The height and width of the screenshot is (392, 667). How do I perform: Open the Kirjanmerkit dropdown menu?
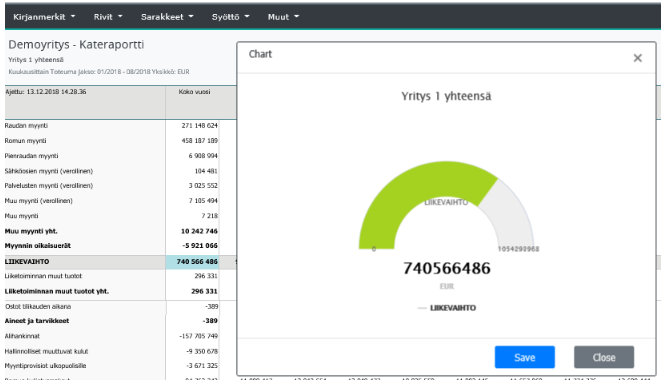click(44, 17)
